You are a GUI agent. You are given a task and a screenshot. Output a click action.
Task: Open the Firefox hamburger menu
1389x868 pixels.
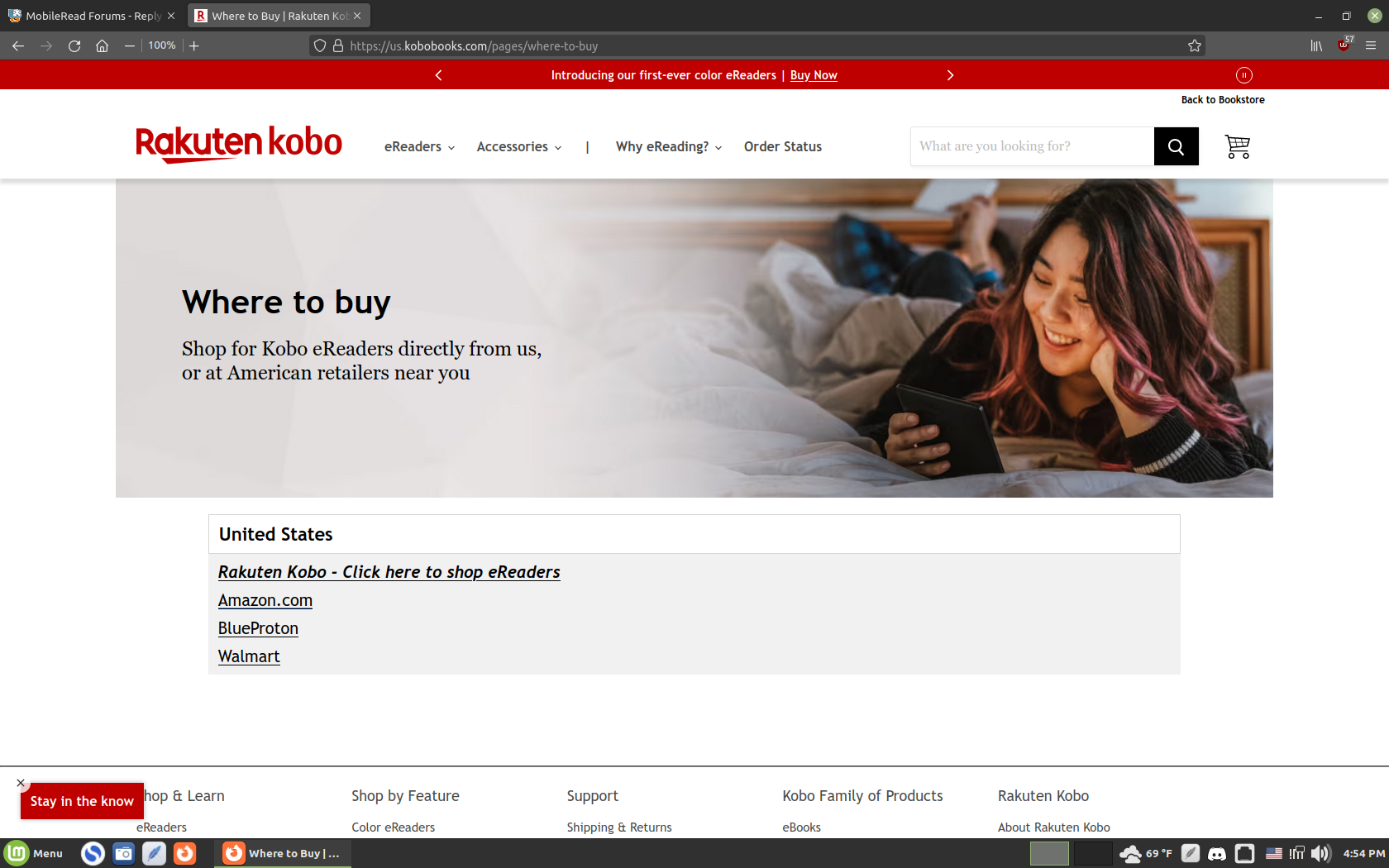click(x=1371, y=46)
